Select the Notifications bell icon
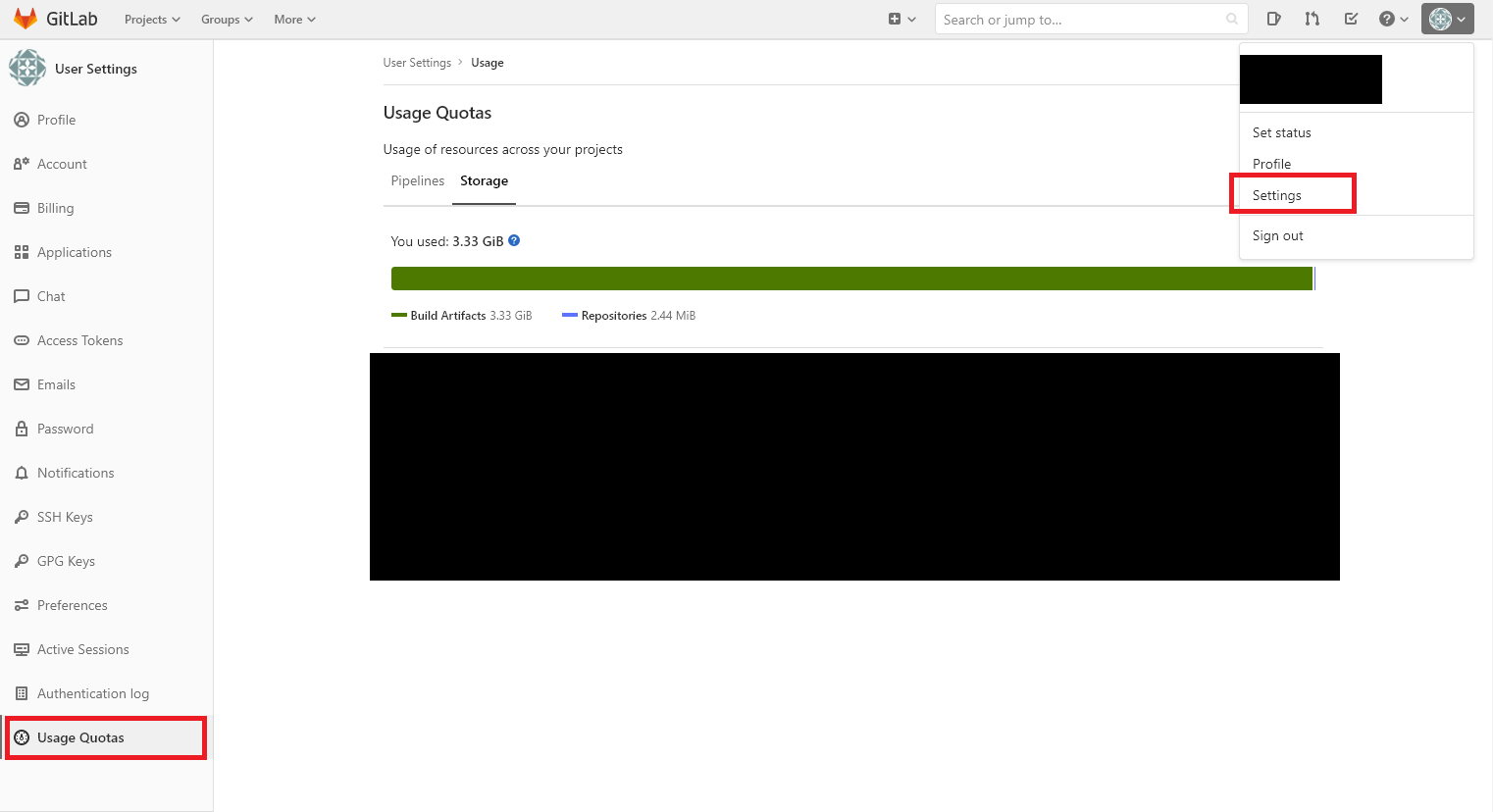The image size is (1493, 812). [21, 473]
